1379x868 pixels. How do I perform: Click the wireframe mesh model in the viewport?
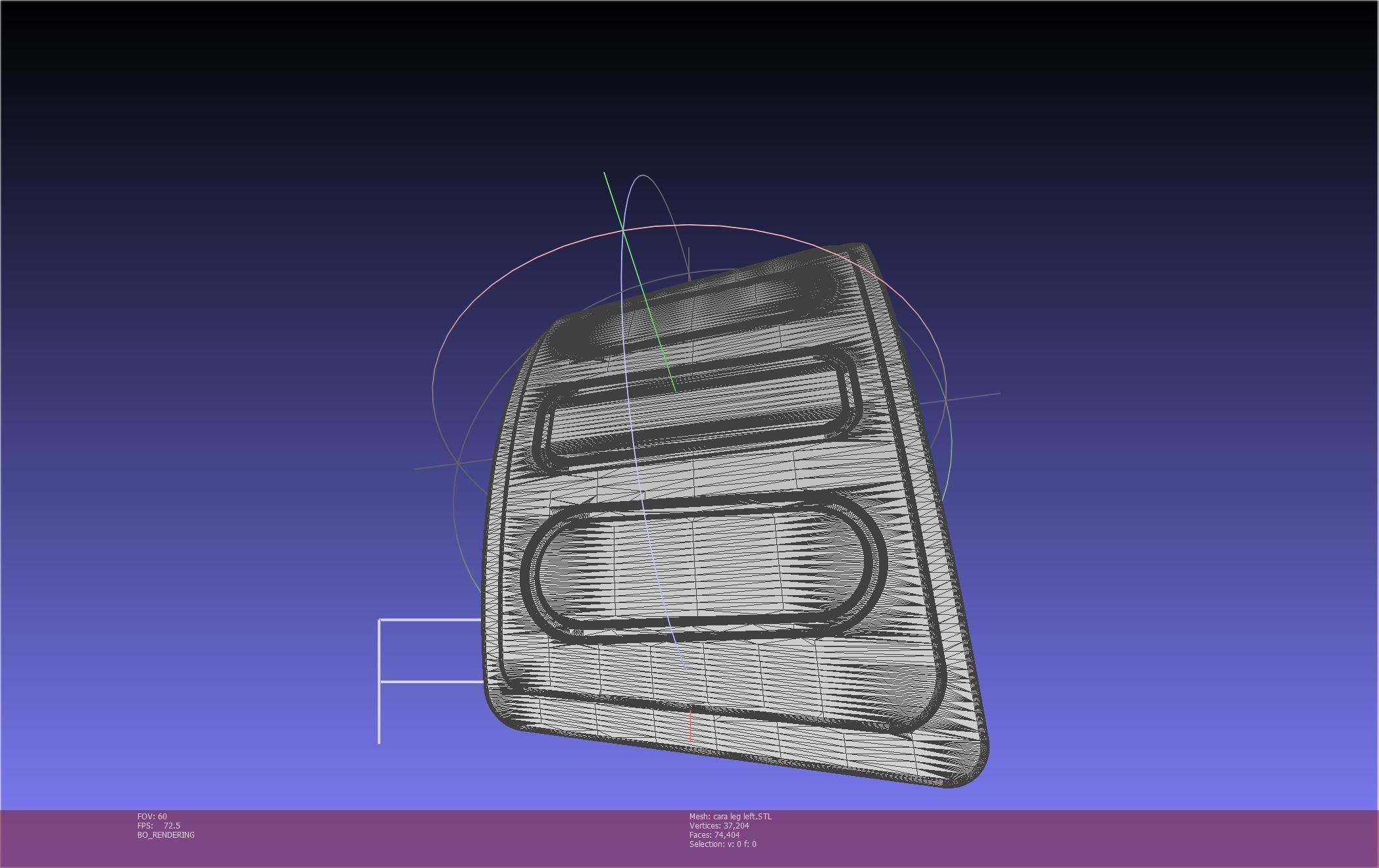[x=736, y=515]
